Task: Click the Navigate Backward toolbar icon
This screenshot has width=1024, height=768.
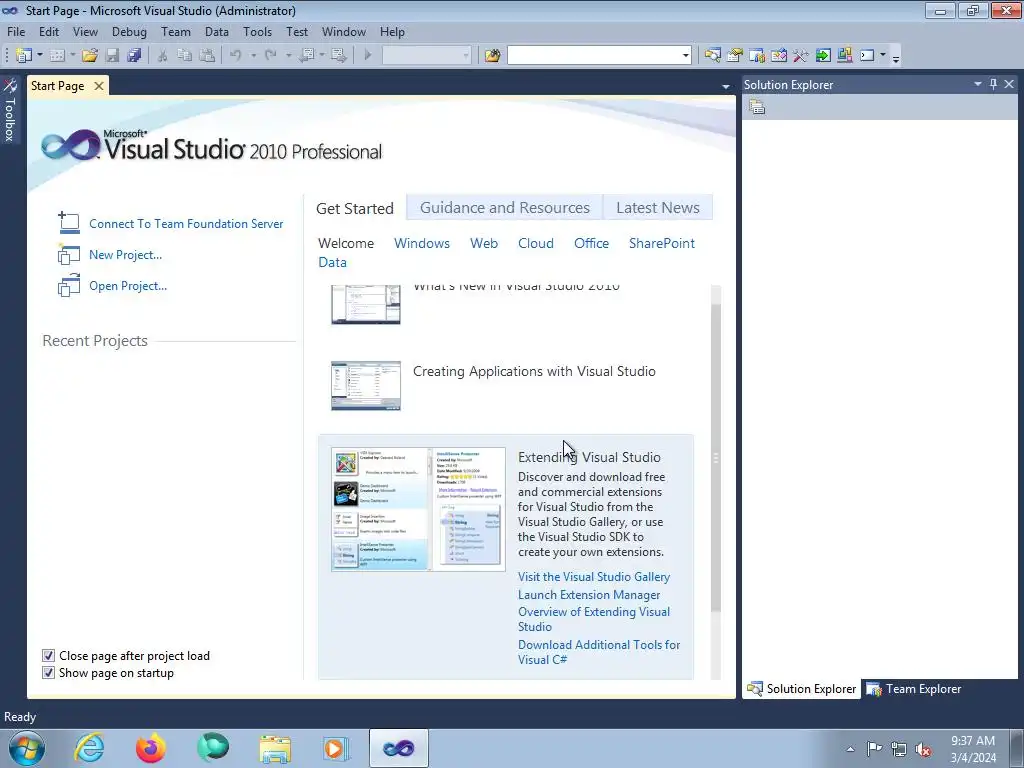Action: point(307,56)
